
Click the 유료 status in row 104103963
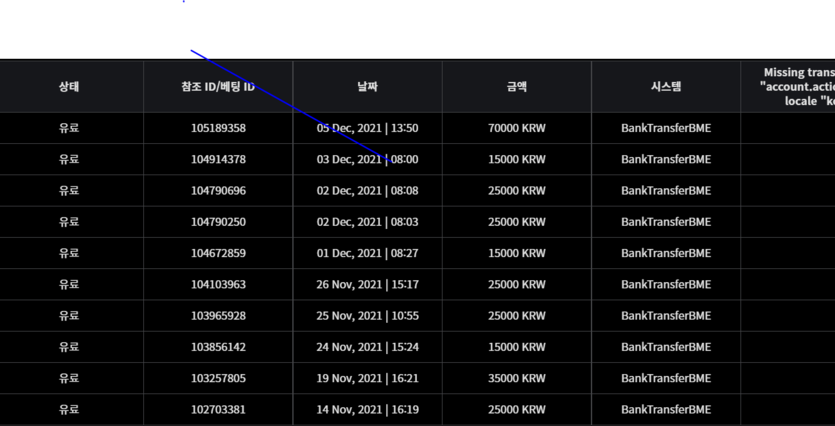click(69, 284)
